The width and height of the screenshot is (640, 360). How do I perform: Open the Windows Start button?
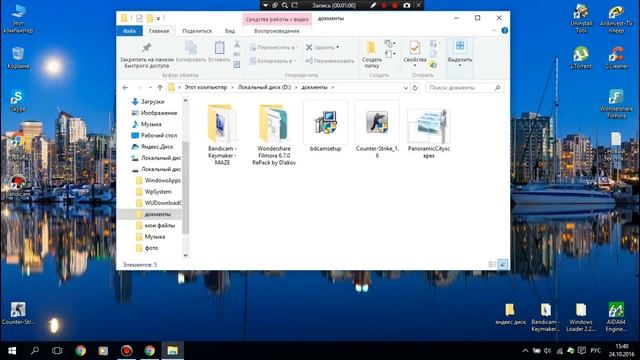point(12,351)
